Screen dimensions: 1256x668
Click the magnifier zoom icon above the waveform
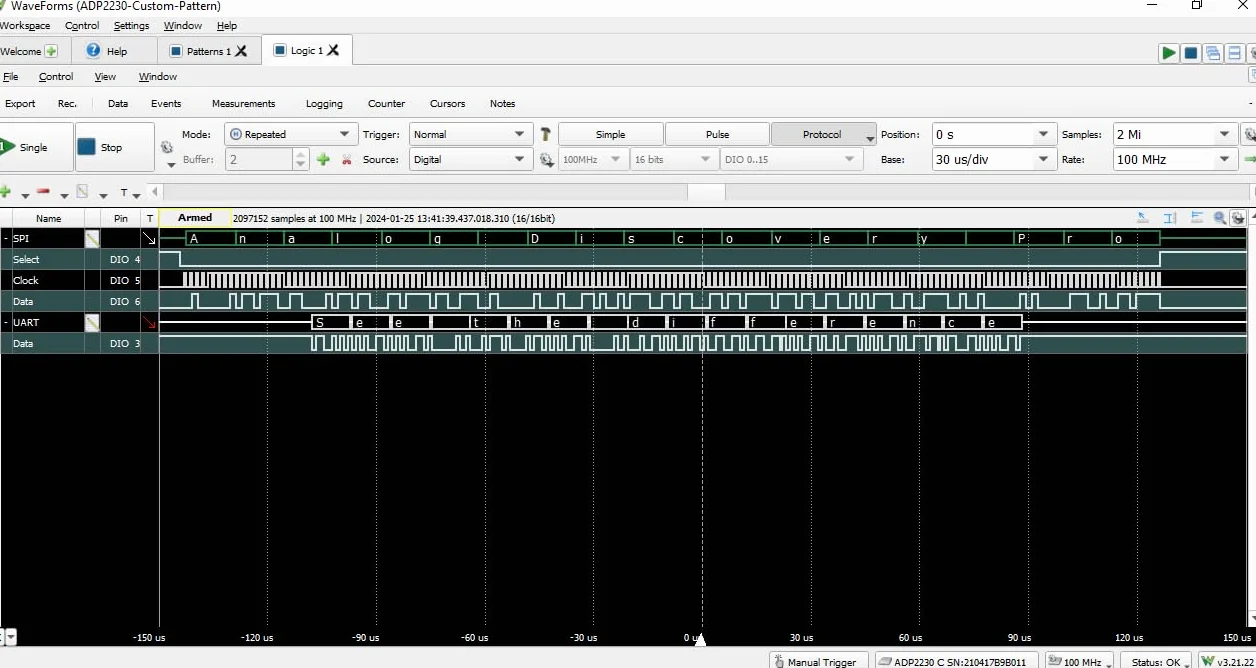pos(1220,217)
